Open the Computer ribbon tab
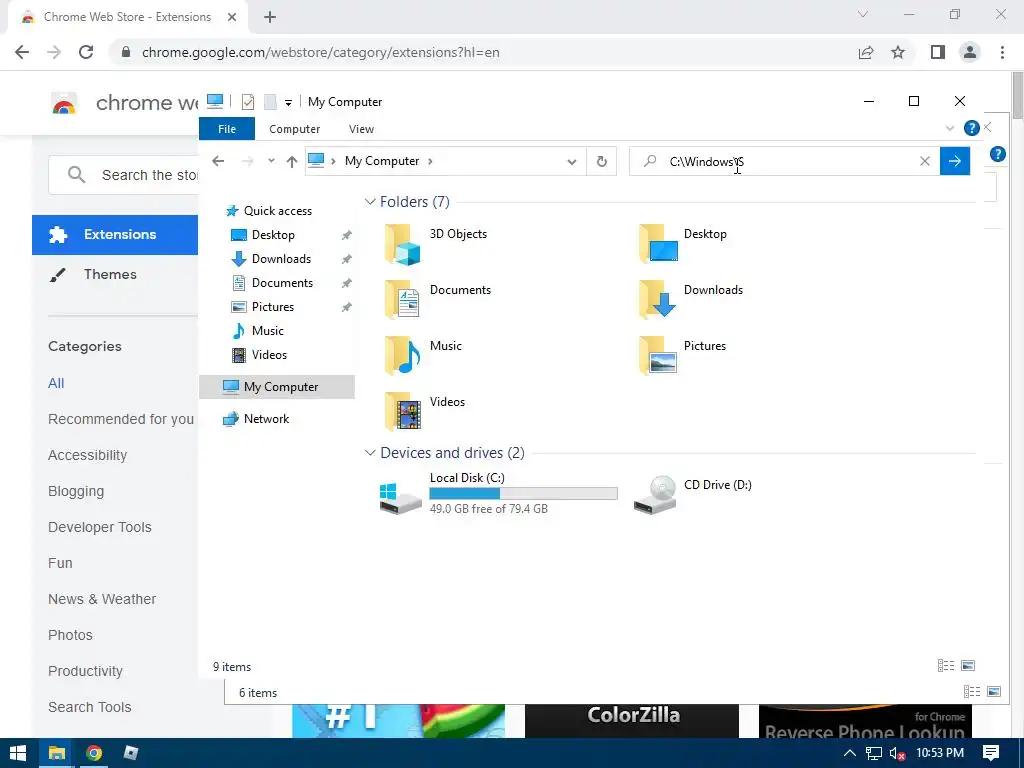This screenshot has height=768, width=1024. click(x=295, y=129)
